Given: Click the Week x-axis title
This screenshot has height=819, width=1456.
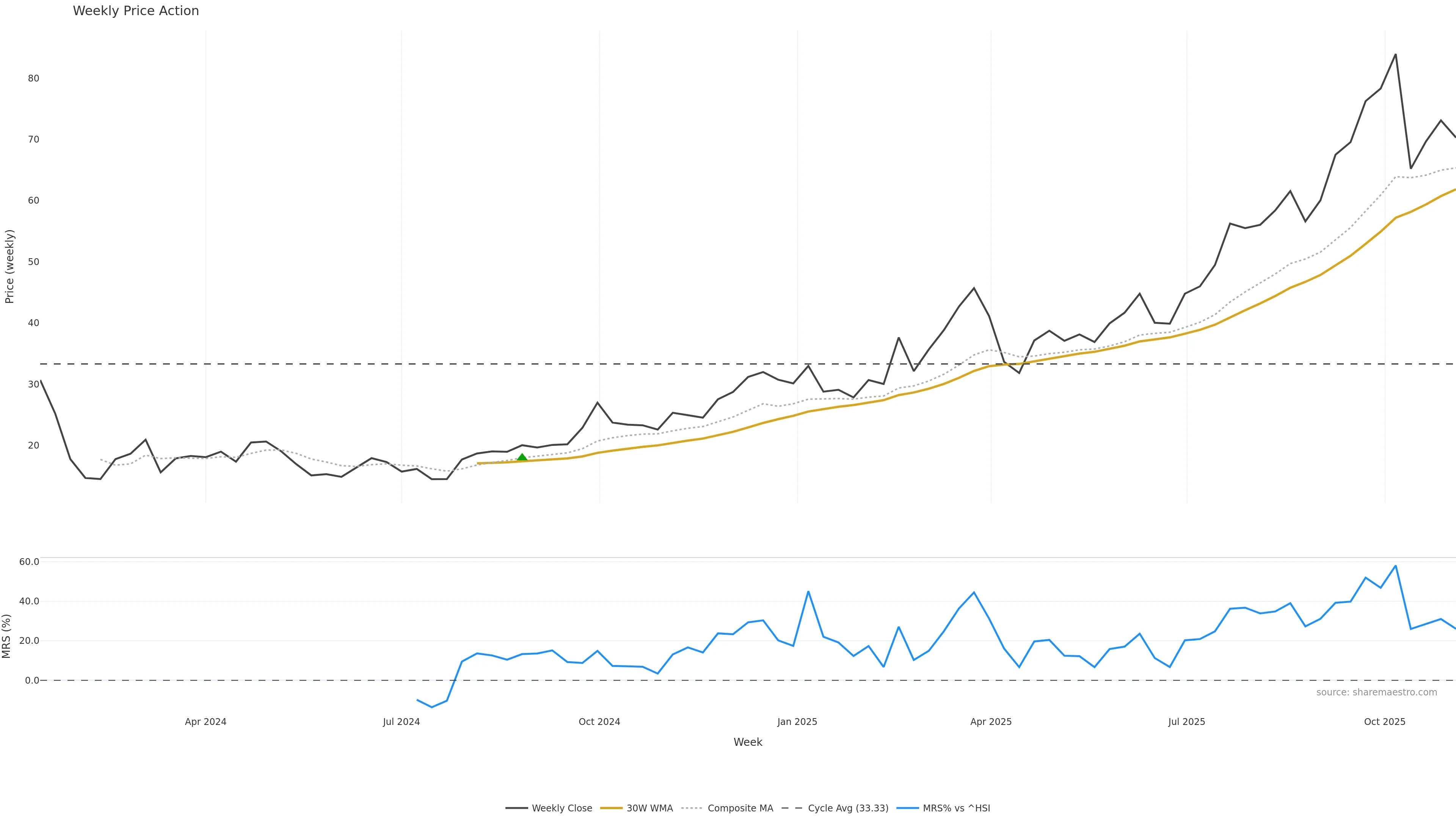Looking at the screenshot, I should tap(748, 742).
